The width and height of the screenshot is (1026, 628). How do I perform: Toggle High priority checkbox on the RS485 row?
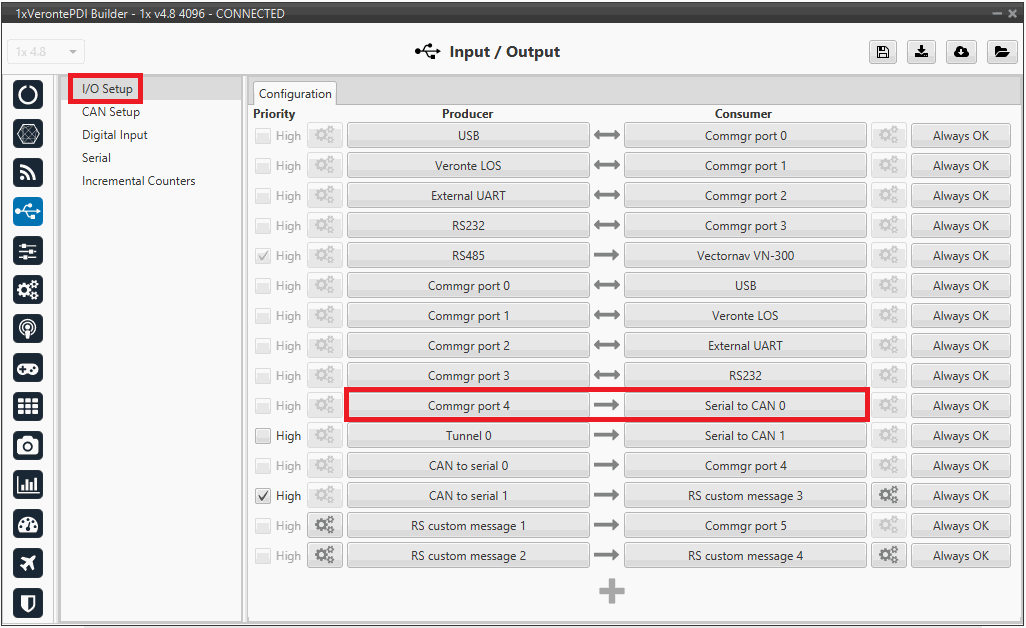point(263,256)
